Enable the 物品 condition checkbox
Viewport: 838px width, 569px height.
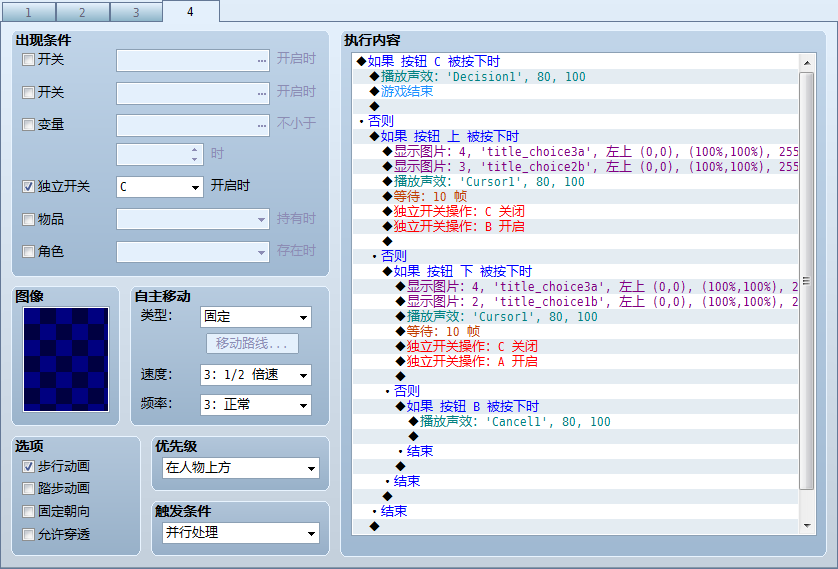coord(28,219)
